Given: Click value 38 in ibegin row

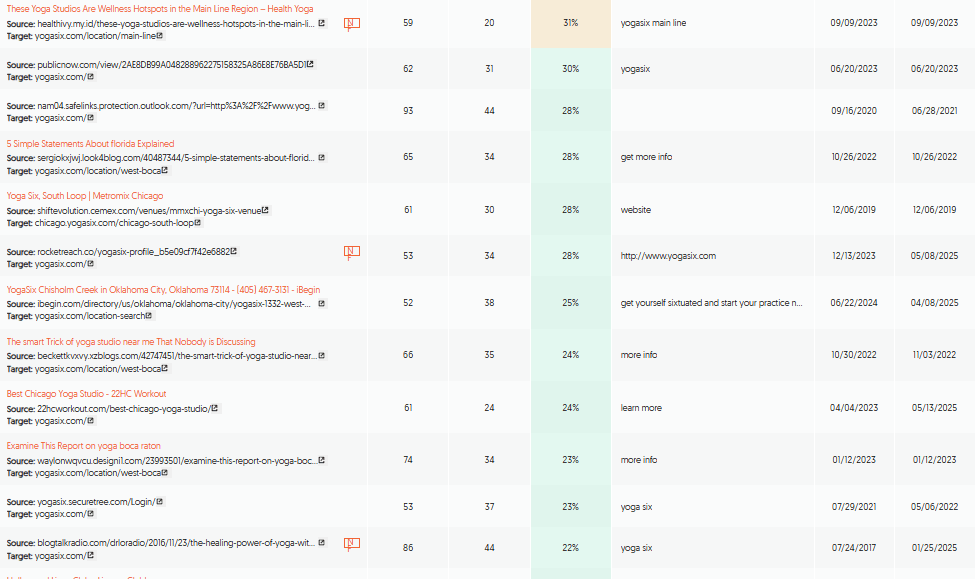Looking at the screenshot, I should tap(489, 303).
